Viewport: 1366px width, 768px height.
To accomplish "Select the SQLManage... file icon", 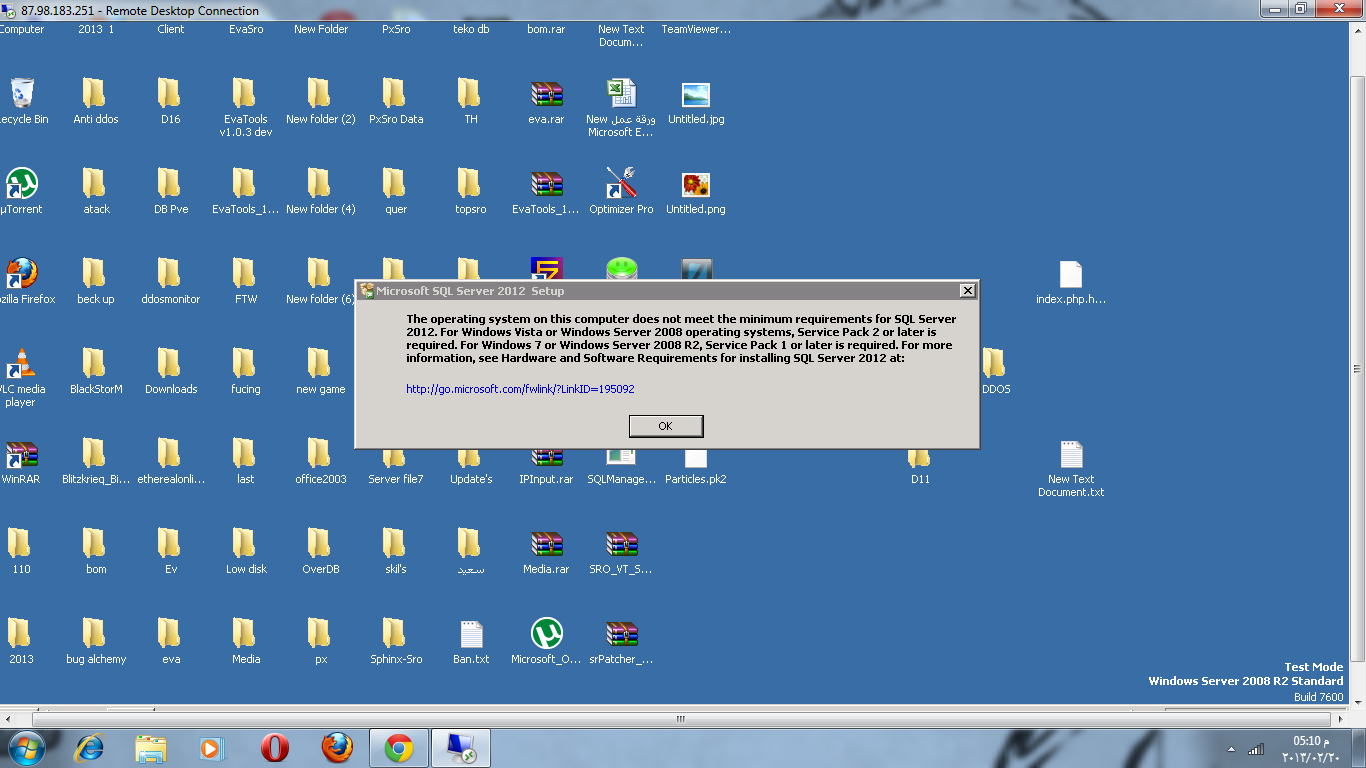I will (x=621, y=468).
